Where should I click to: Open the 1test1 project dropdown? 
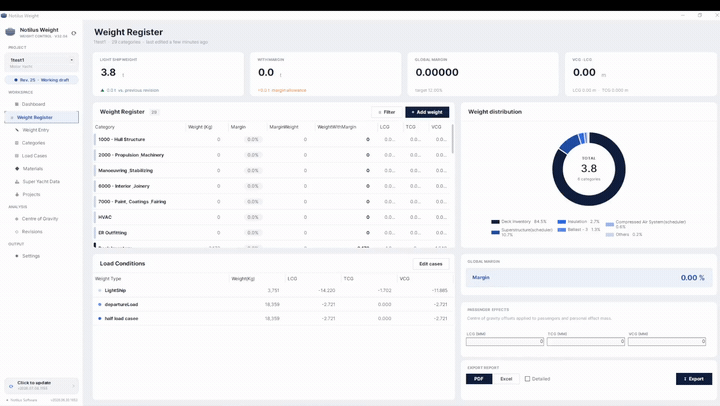(41, 62)
